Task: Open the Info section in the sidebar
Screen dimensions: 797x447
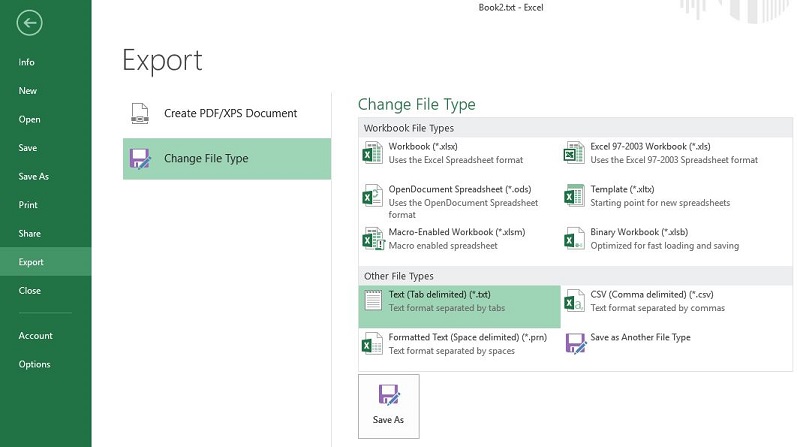Action: point(26,62)
